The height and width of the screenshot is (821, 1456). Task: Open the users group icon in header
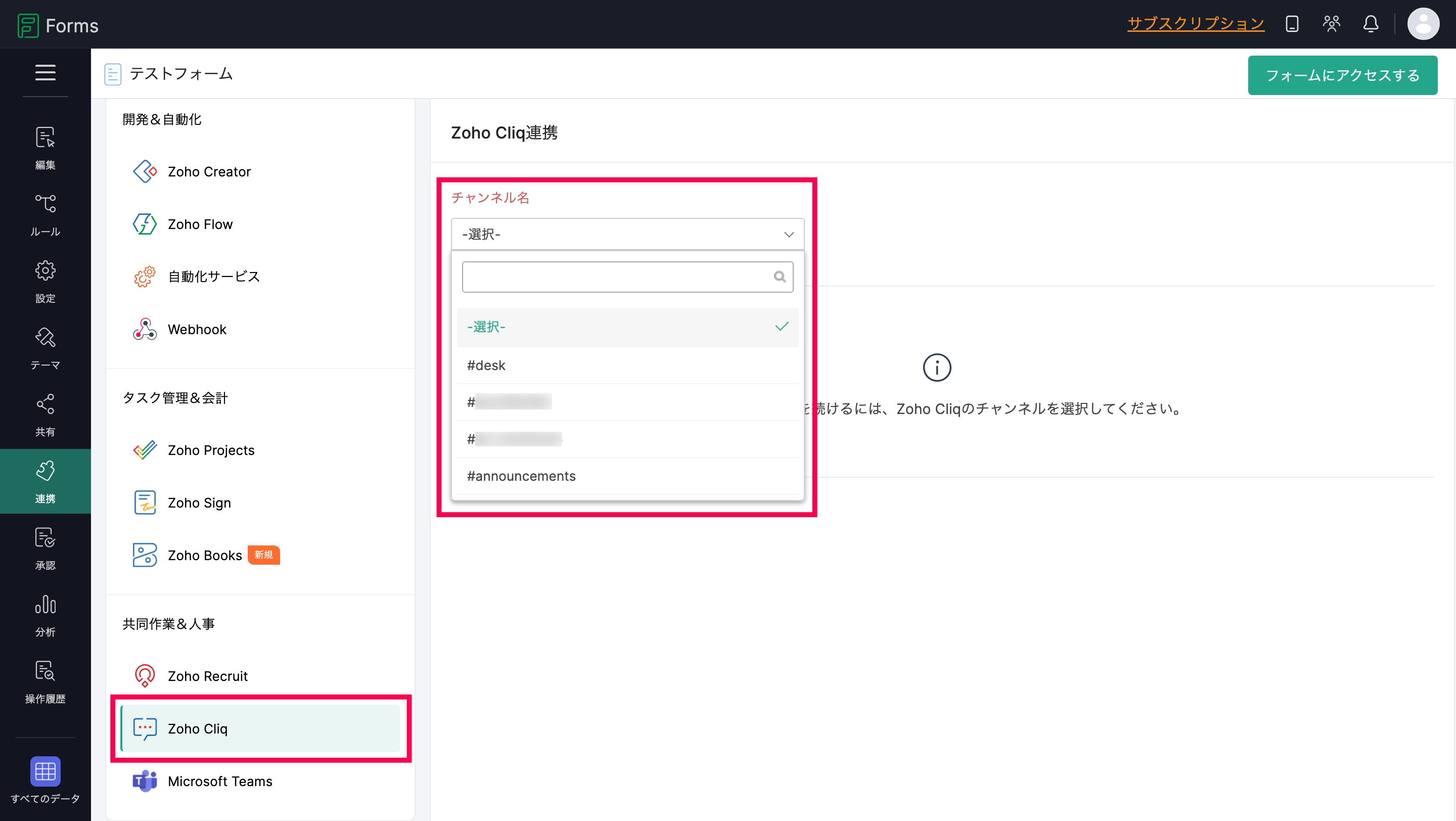[1331, 24]
